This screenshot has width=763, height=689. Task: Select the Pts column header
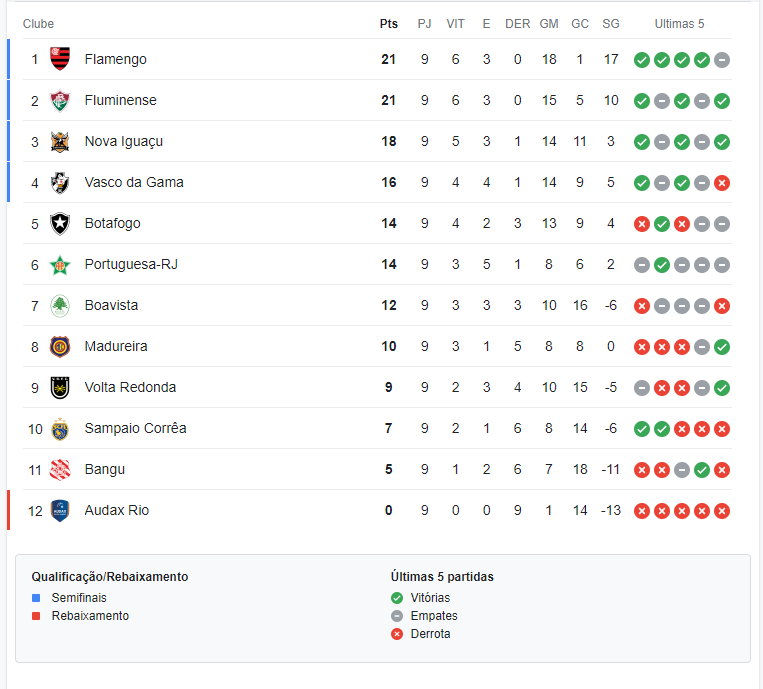point(389,24)
